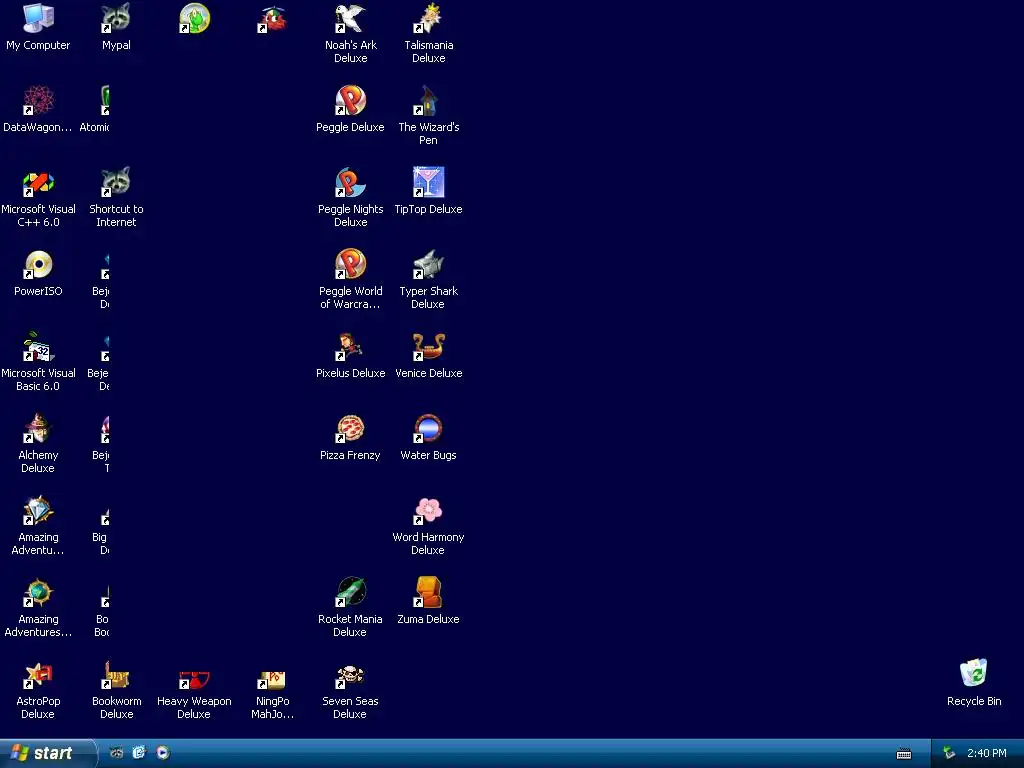Select the Heavy Weapon Deluxe icon

(194, 679)
